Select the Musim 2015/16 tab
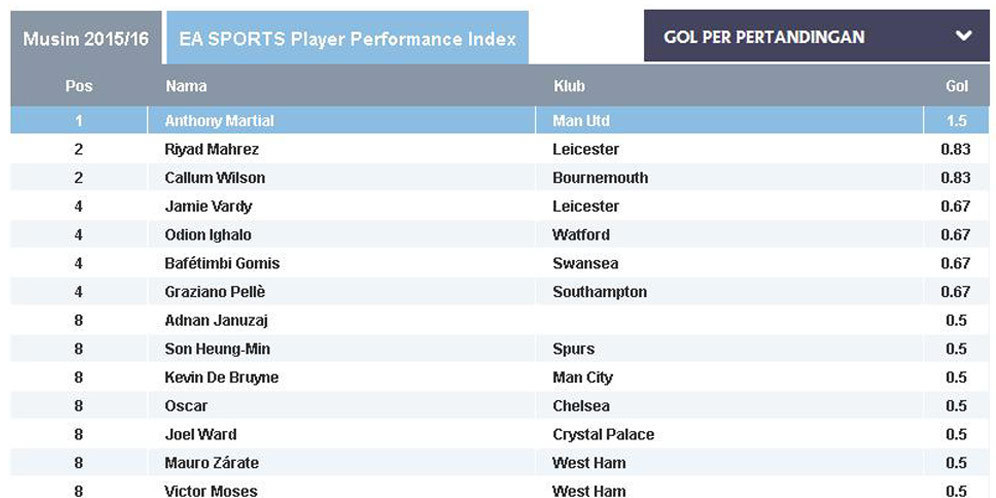The image size is (996, 498). [86, 39]
